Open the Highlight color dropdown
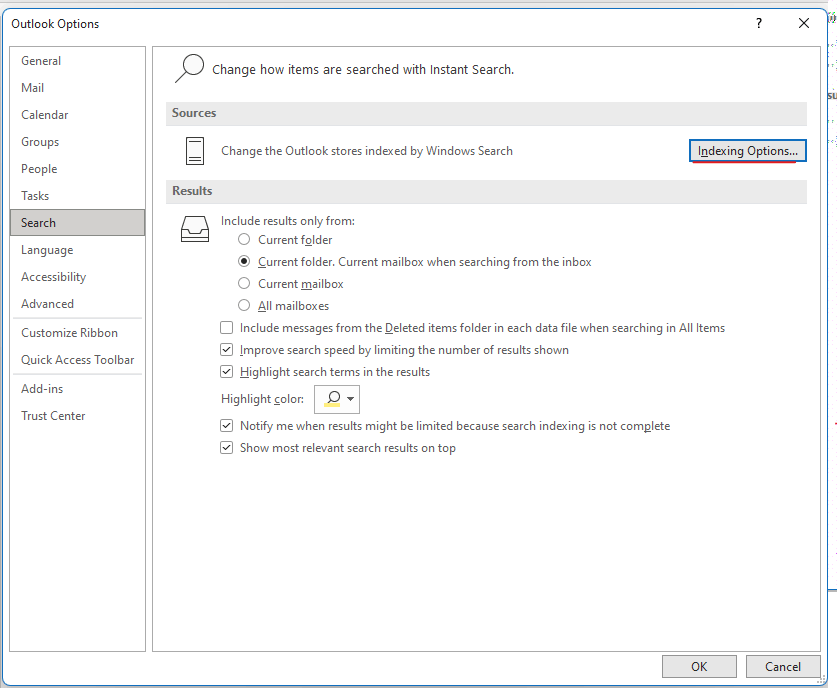Screen dimensions: 837x688 337,399
